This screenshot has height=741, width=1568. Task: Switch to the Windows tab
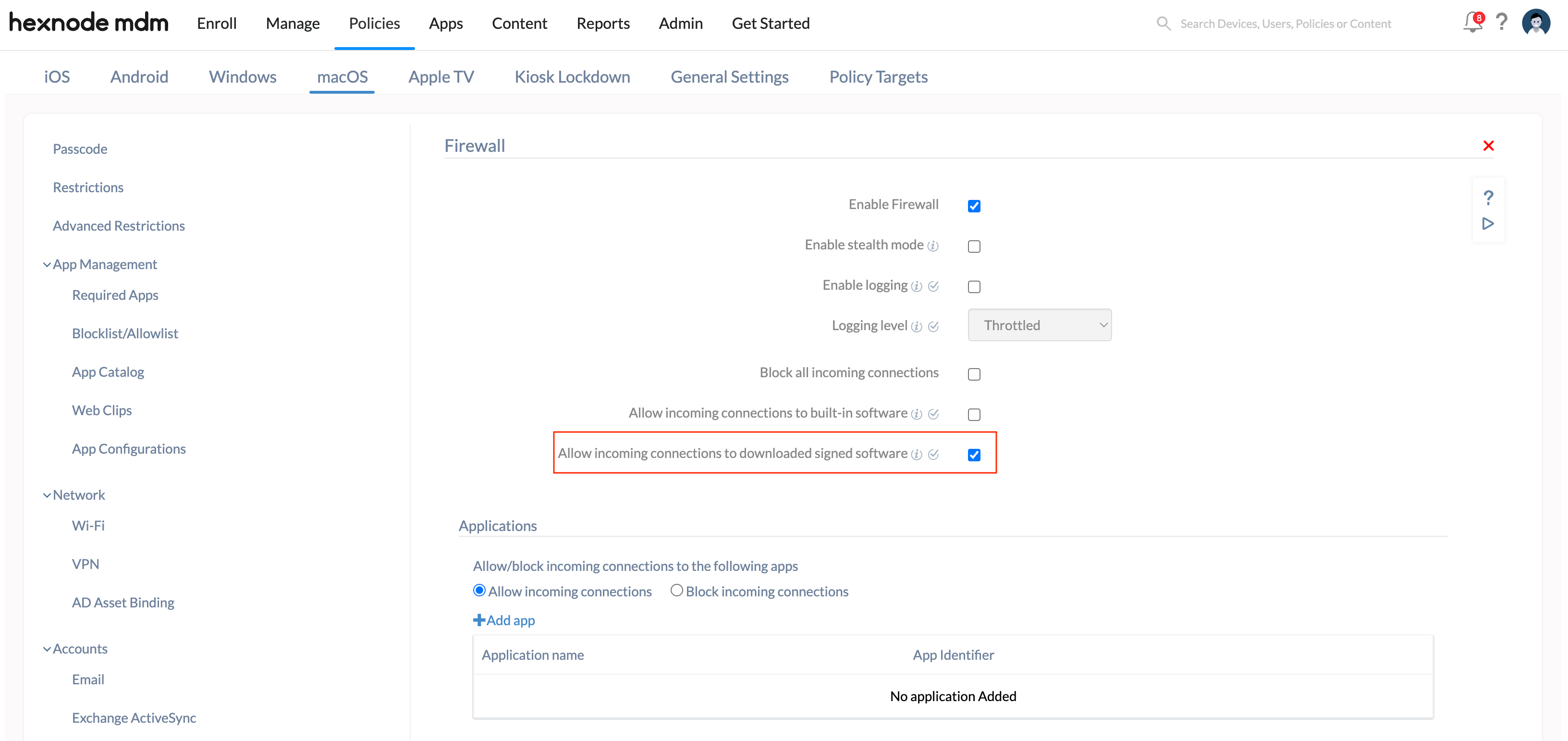click(242, 77)
